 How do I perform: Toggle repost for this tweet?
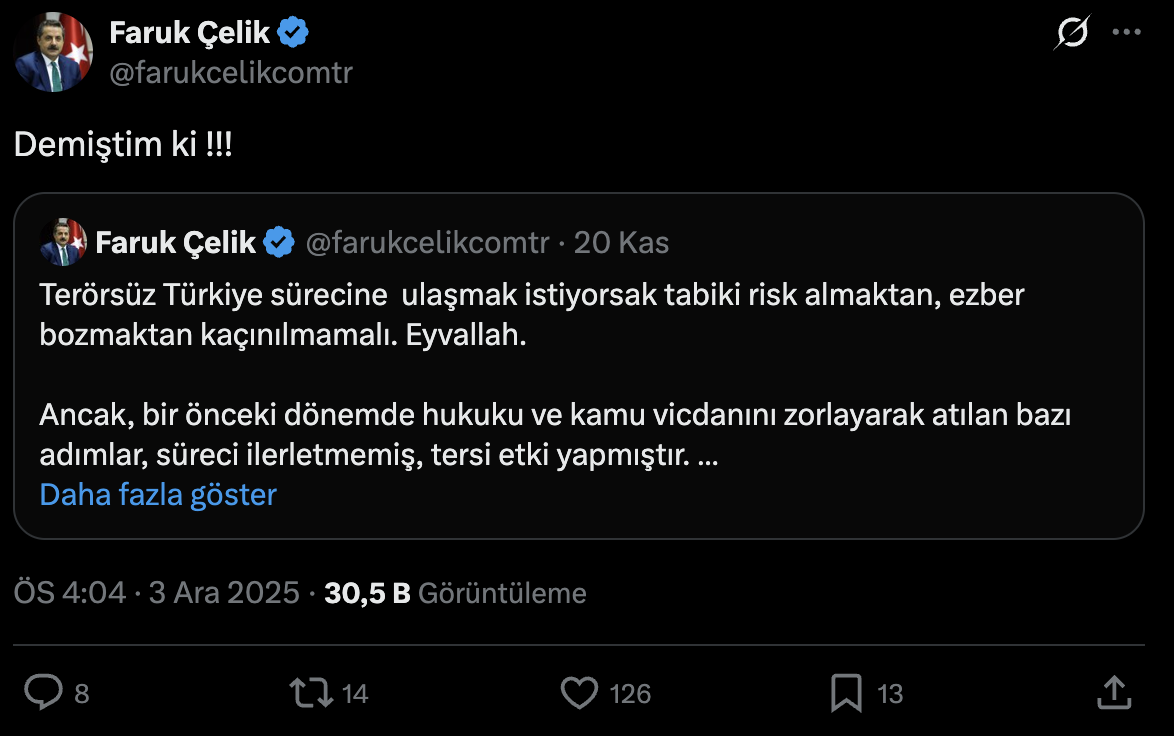(313, 691)
